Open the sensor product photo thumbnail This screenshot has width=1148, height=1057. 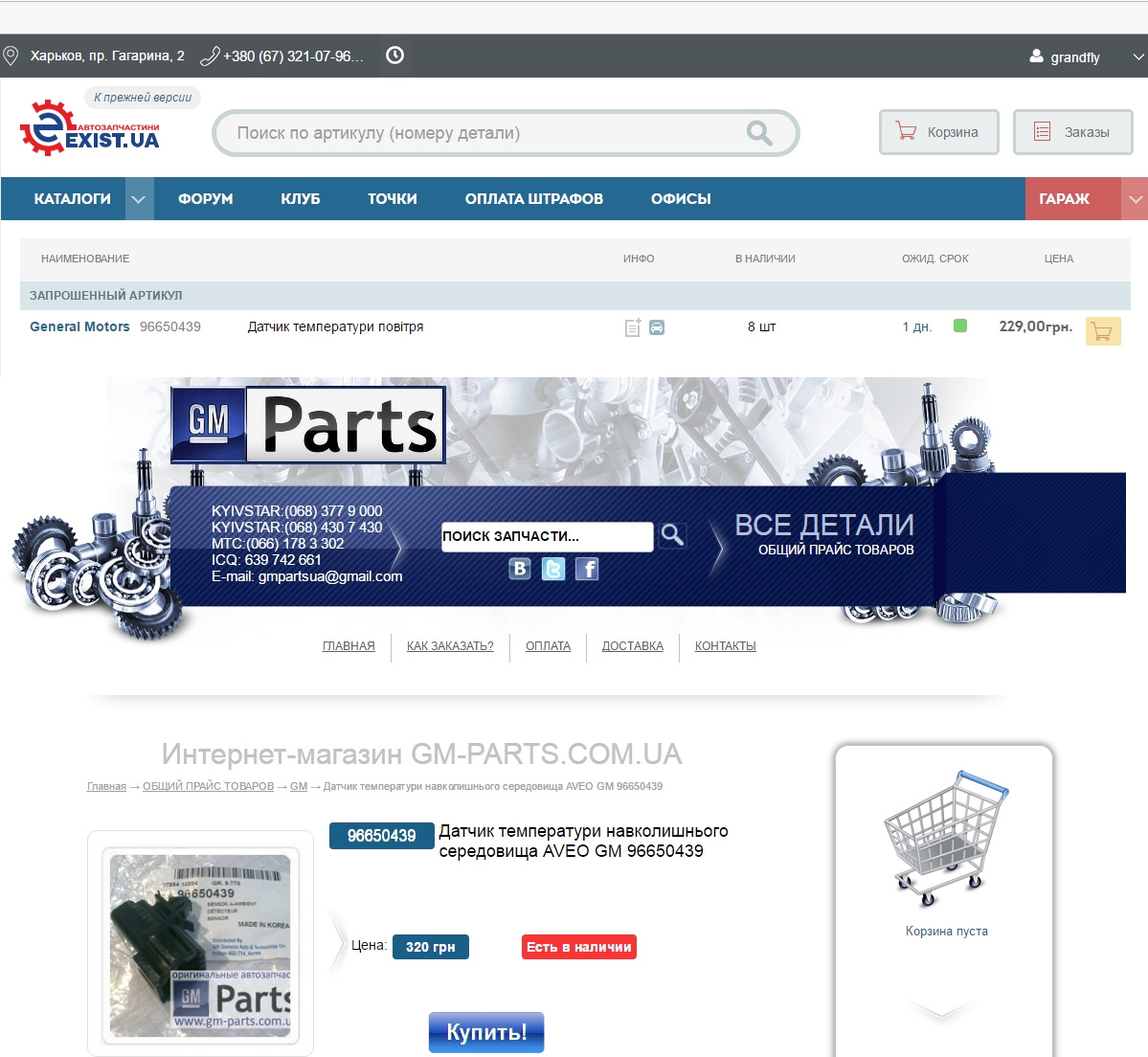(201, 945)
